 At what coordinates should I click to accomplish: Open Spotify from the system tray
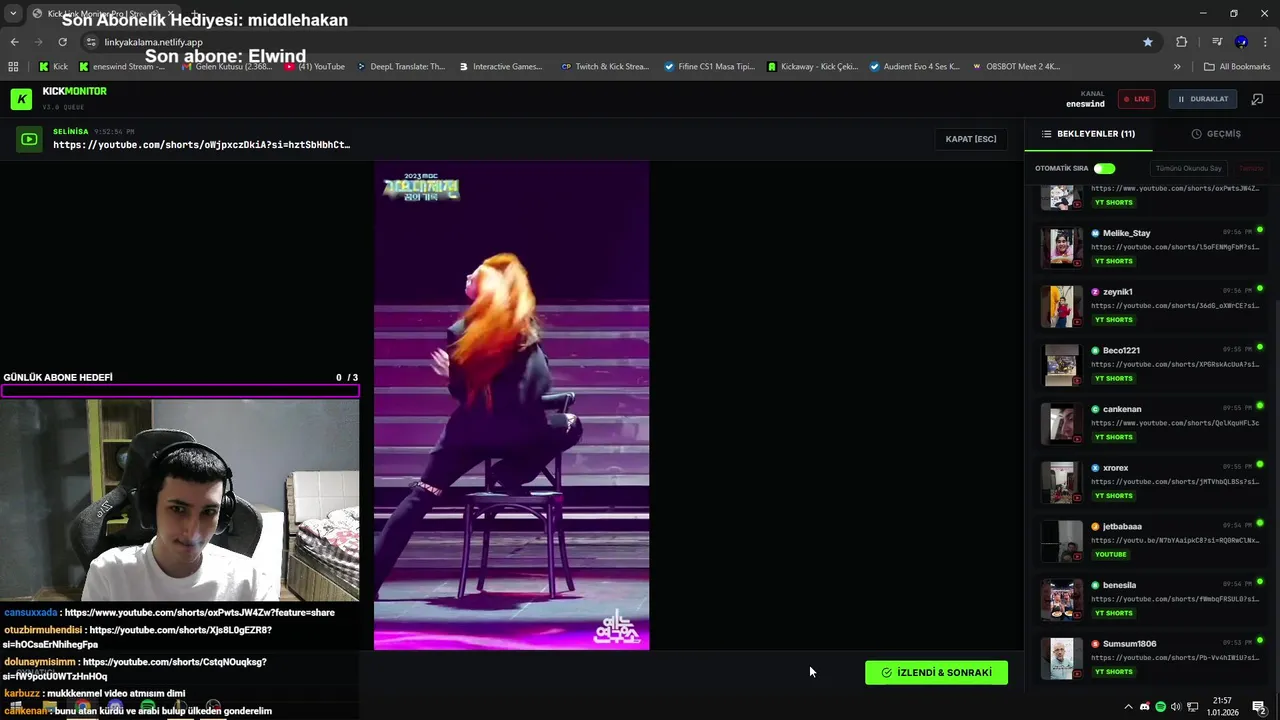tap(1160, 707)
